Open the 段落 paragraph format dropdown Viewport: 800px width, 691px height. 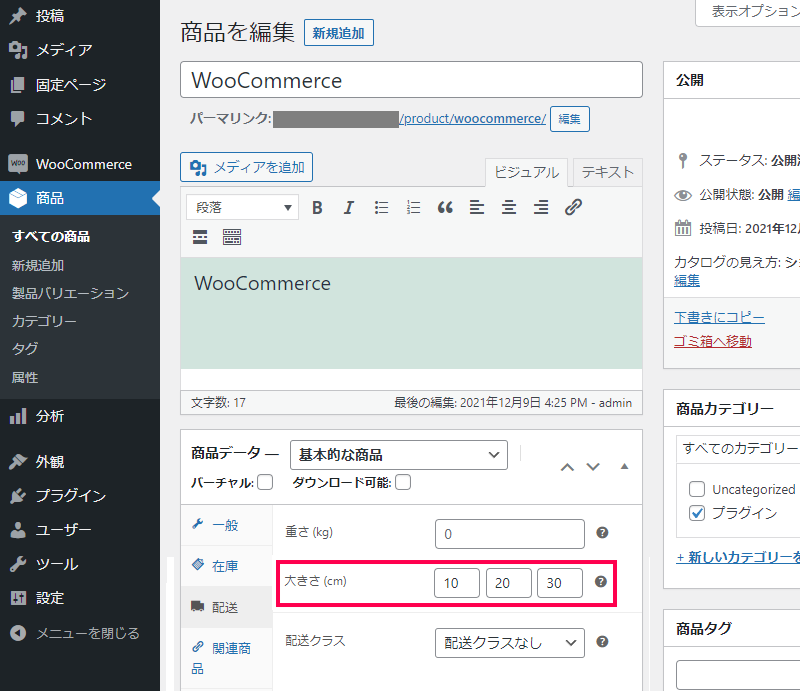click(242, 208)
